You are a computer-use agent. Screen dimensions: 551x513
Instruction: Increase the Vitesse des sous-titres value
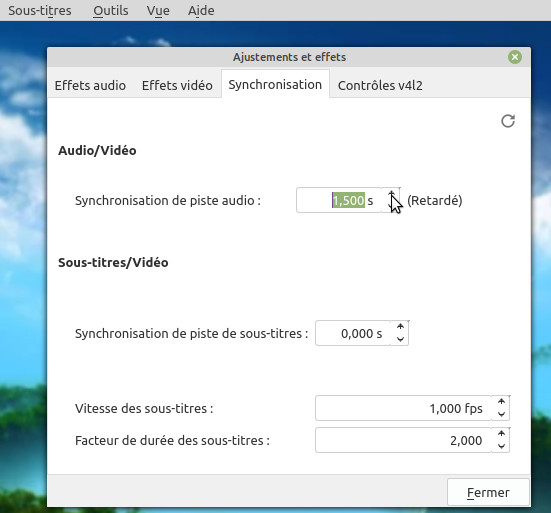[501, 402]
